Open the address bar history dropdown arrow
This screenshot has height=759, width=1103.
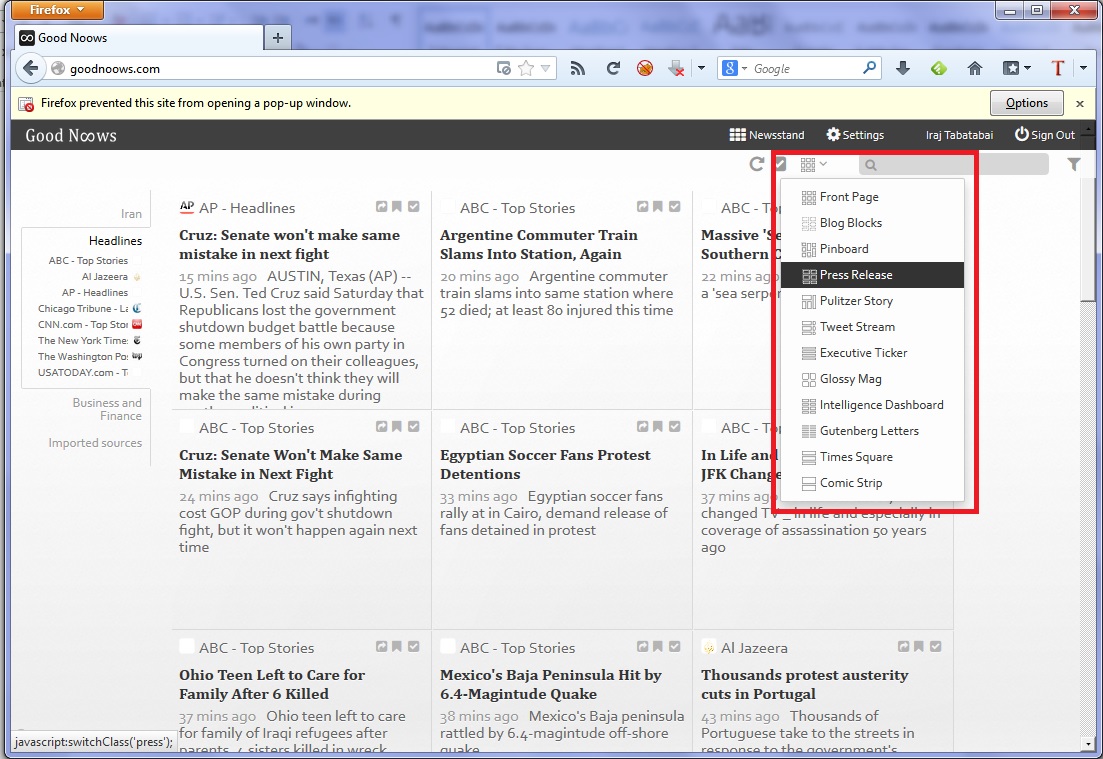tap(545, 68)
